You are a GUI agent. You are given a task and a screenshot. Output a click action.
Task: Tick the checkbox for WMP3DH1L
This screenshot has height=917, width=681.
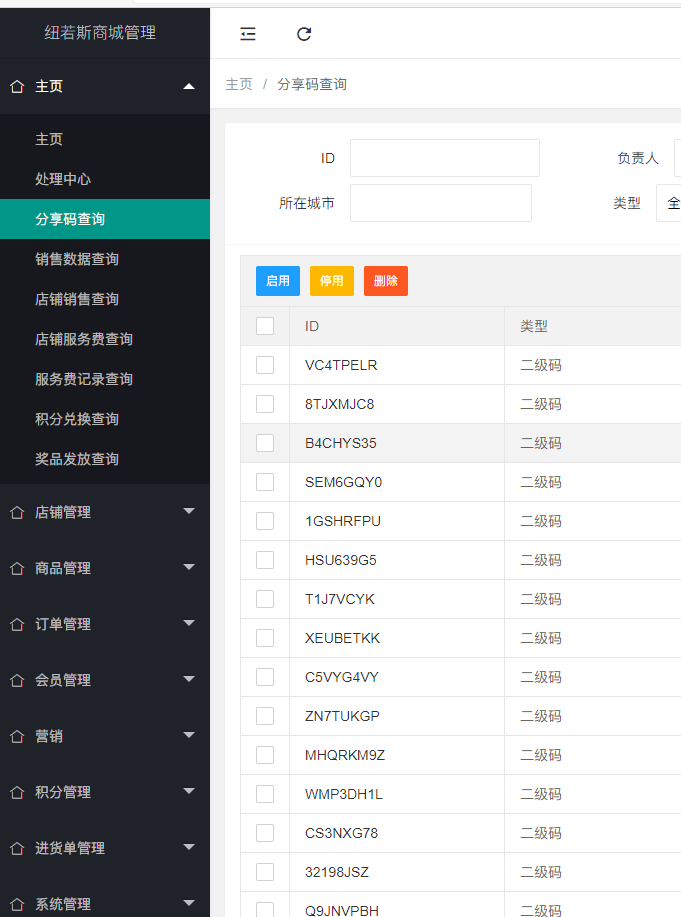click(265, 794)
